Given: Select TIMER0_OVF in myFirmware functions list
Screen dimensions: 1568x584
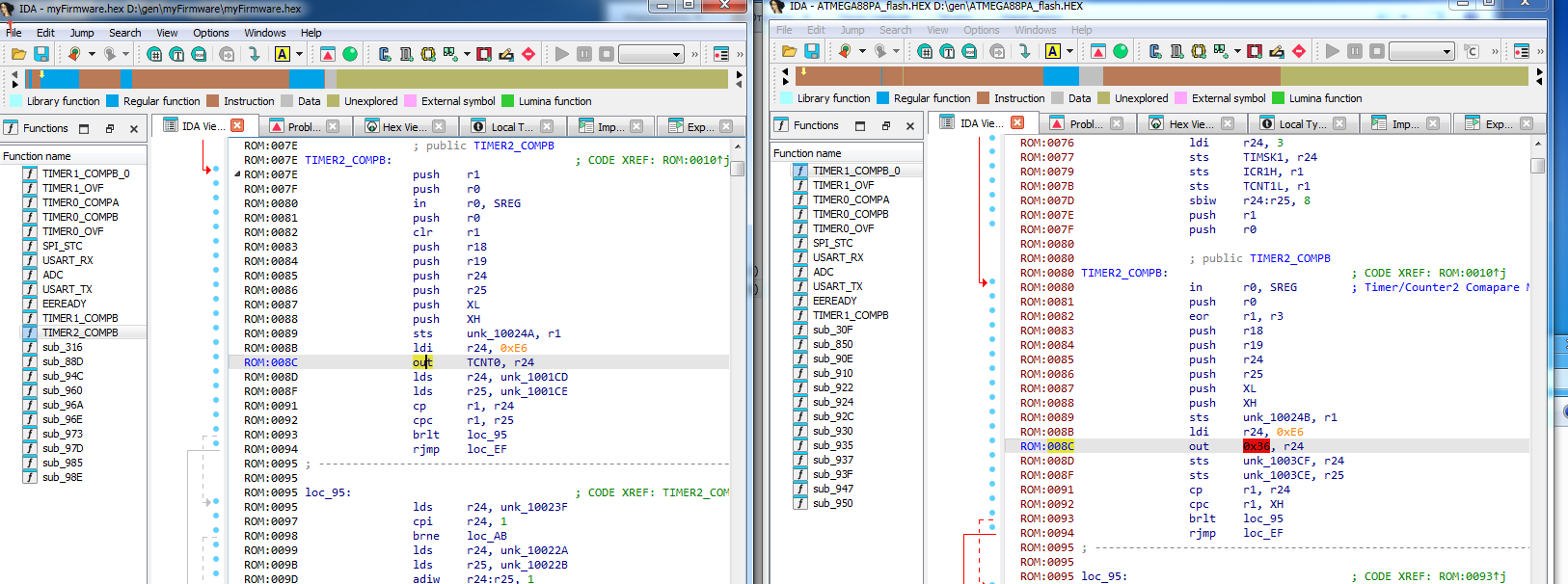Looking at the screenshot, I should click(x=72, y=231).
